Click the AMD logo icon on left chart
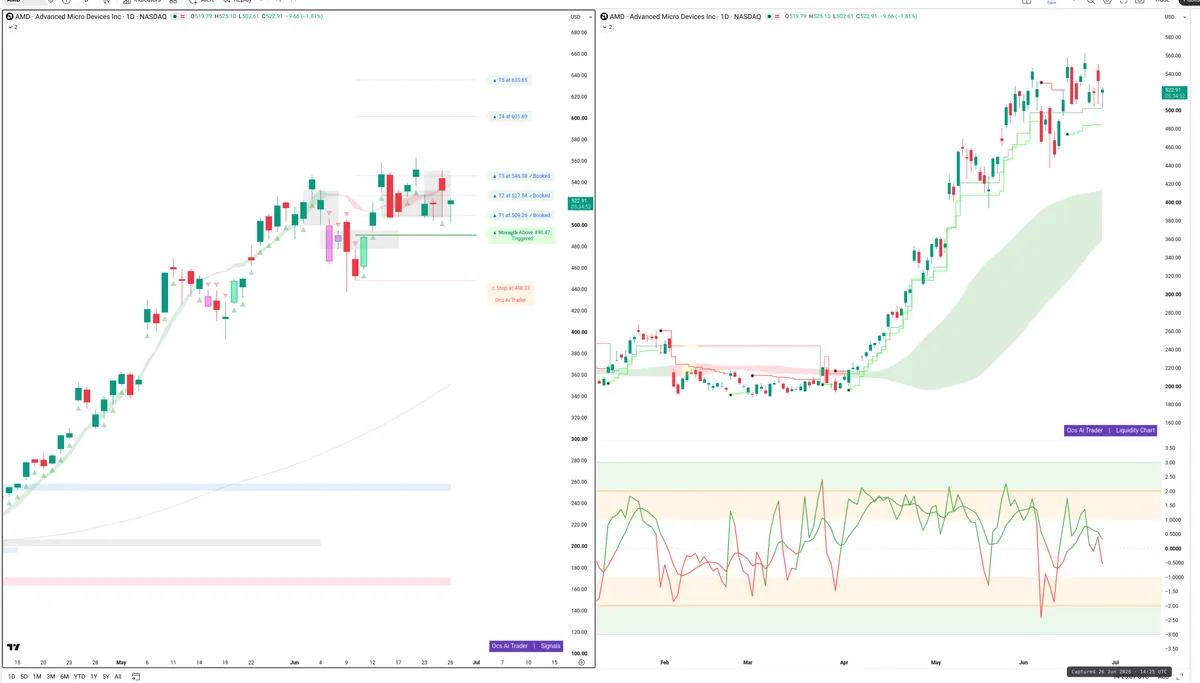The image size is (1200, 683). (9, 17)
